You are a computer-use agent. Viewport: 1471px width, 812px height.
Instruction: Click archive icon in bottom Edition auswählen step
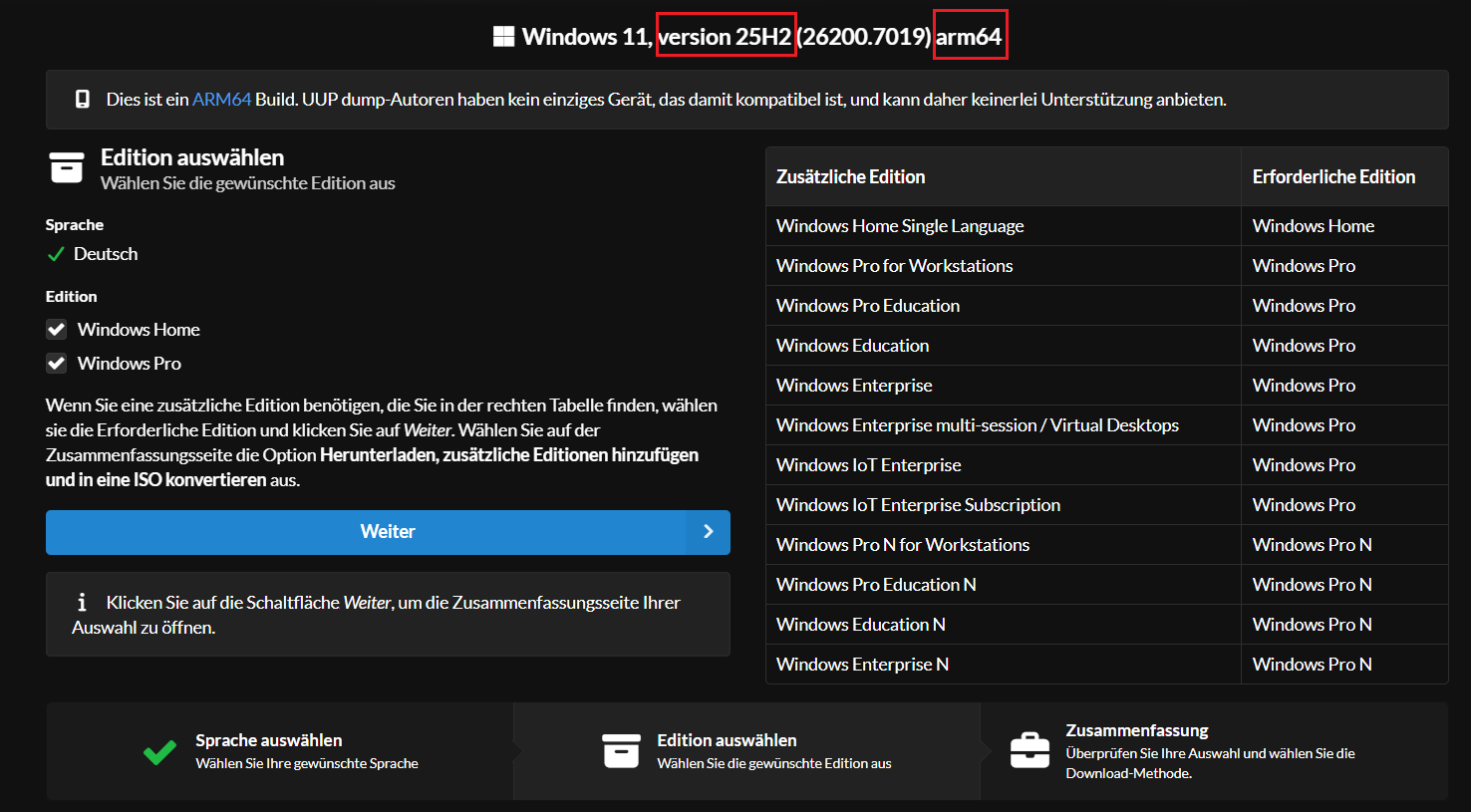[x=621, y=751]
